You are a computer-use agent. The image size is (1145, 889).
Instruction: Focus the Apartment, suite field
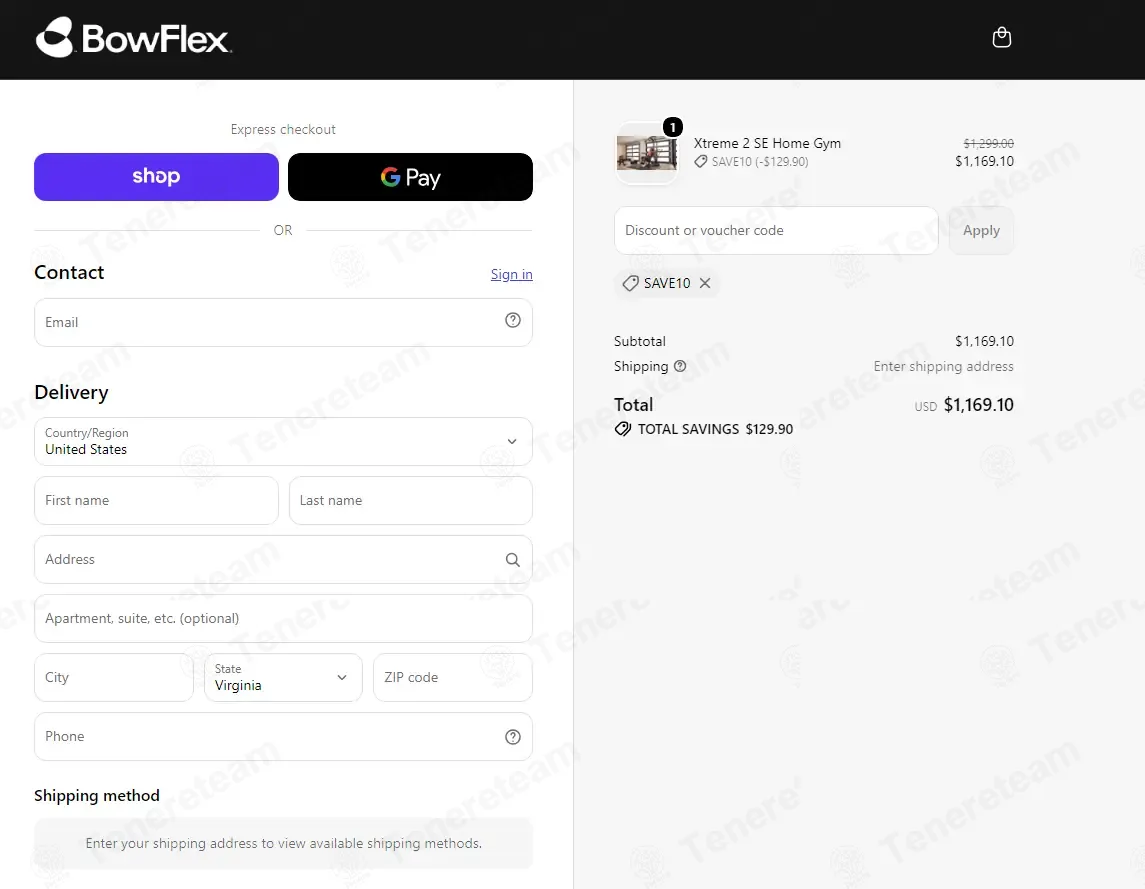pos(283,618)
